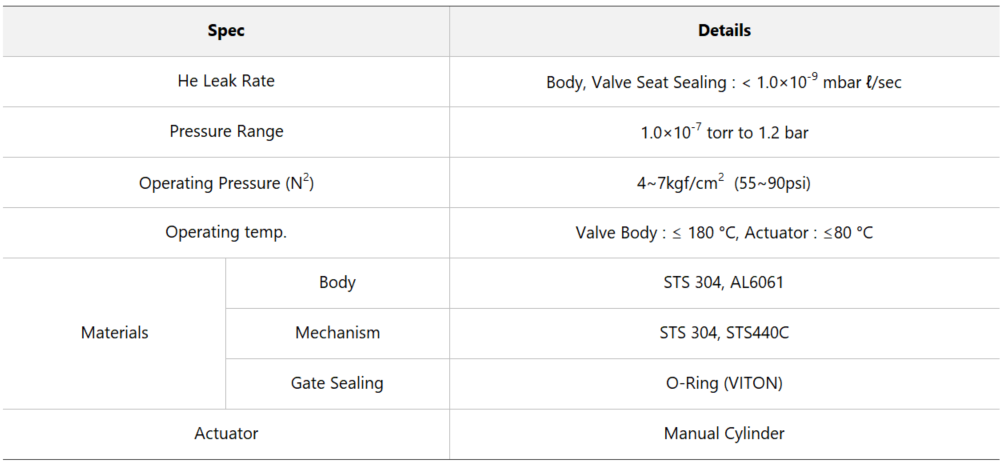Click the 55~90psi text
Viewport: 1004px width, 462px height.
773,183
